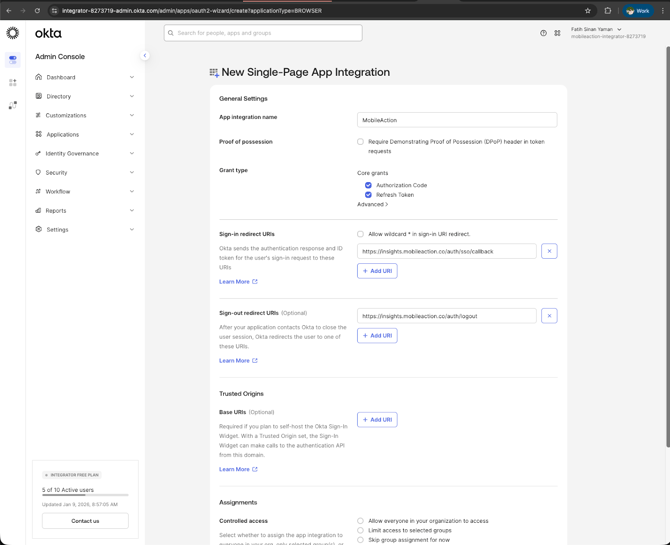Delete the sign-out redirect URI with X
The image size is (670, 545).
[x=549, y=316]
